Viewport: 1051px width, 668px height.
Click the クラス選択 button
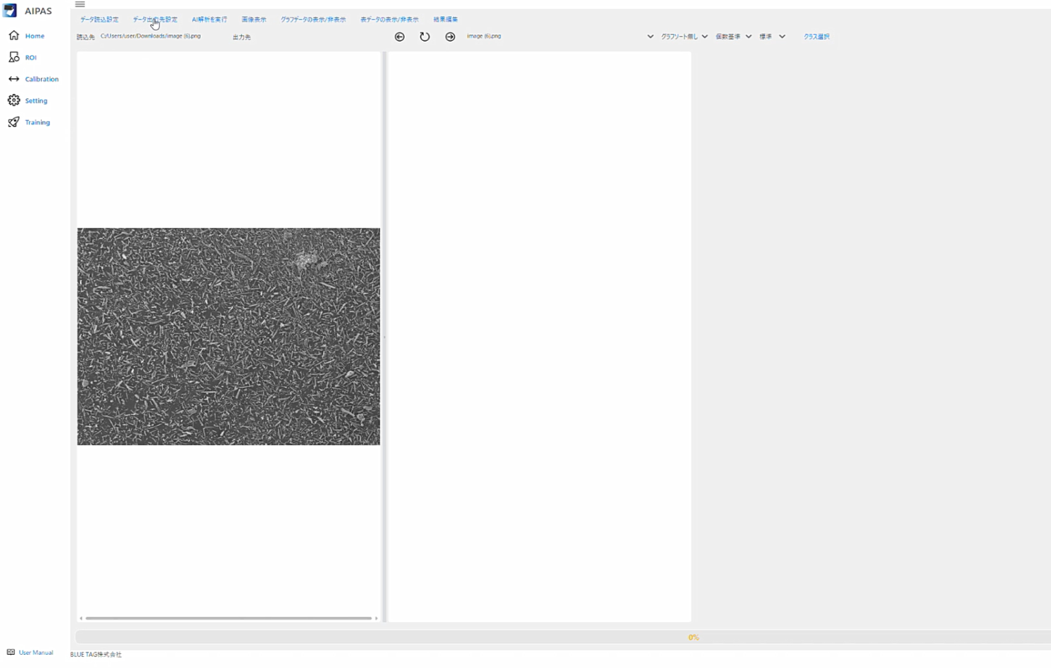tap(816, 37)
